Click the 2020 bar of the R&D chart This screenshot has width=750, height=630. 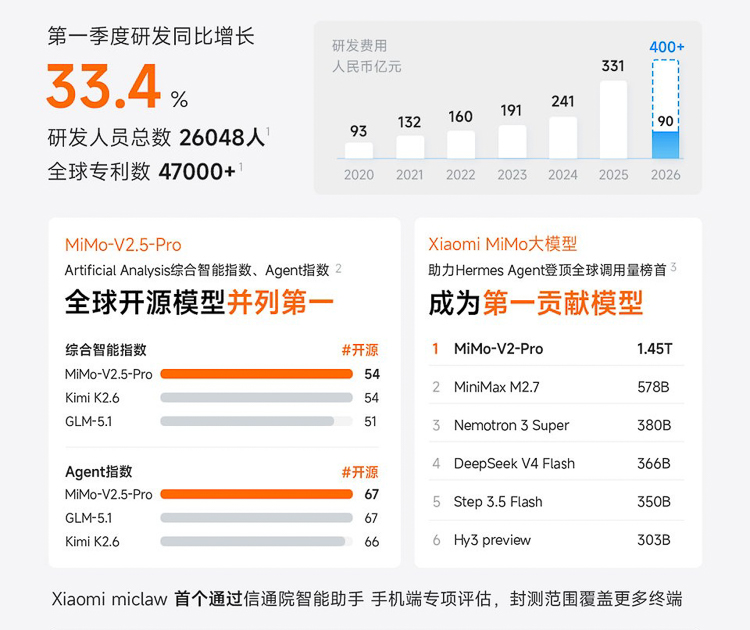click(359, 150)
